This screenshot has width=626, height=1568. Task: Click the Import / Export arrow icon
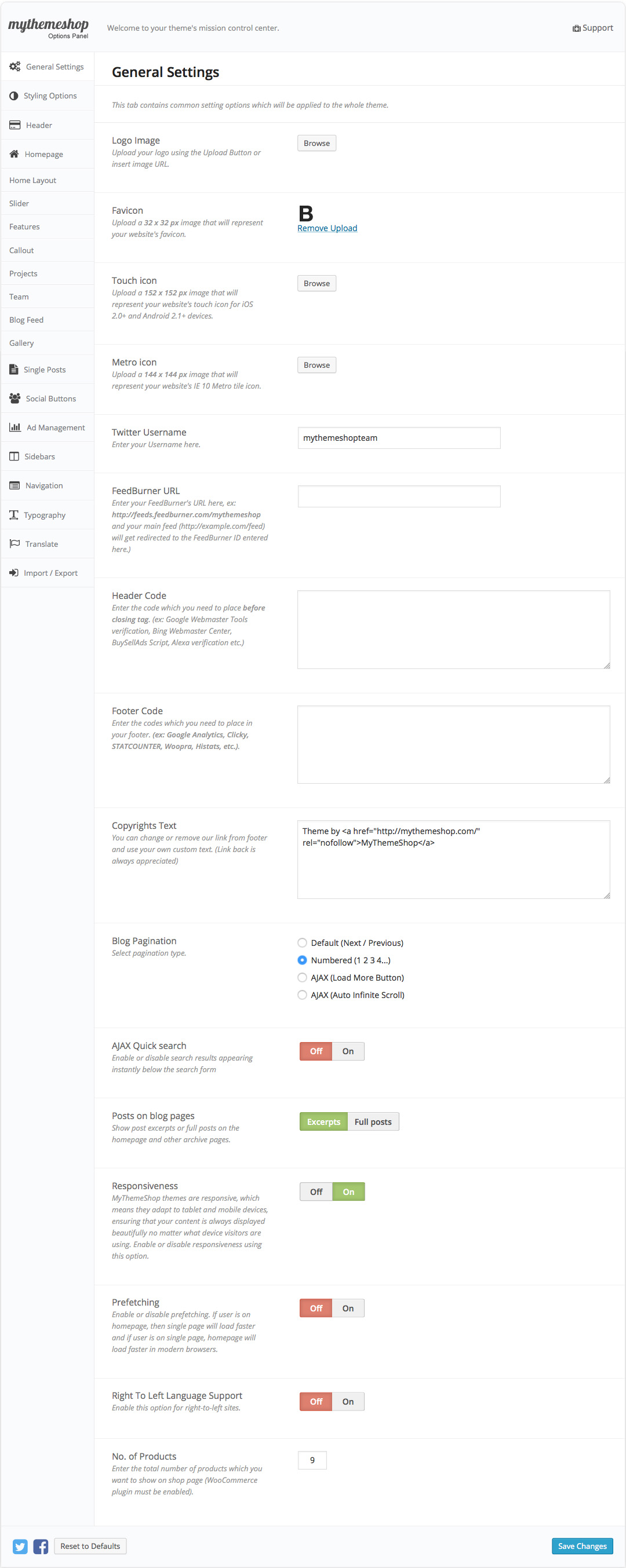point(14,573)
